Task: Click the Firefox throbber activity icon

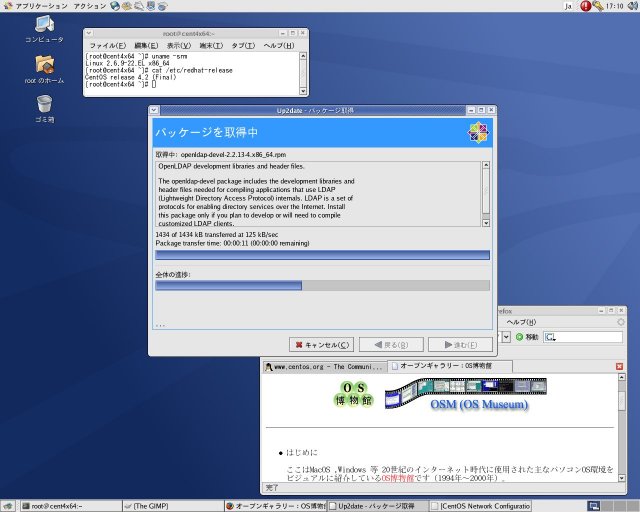Action: (620, 322)
